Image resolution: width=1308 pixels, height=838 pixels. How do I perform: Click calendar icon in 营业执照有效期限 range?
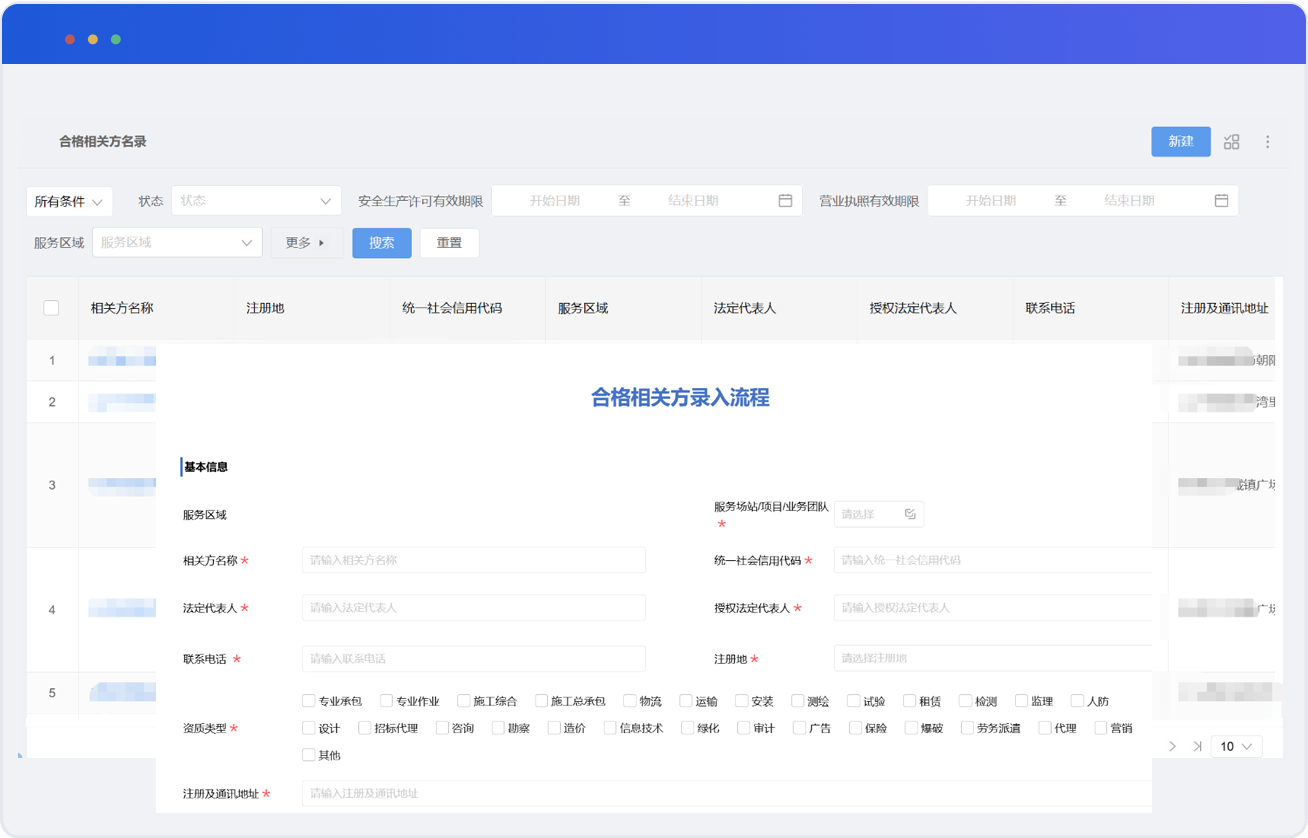click(1221, 201)
